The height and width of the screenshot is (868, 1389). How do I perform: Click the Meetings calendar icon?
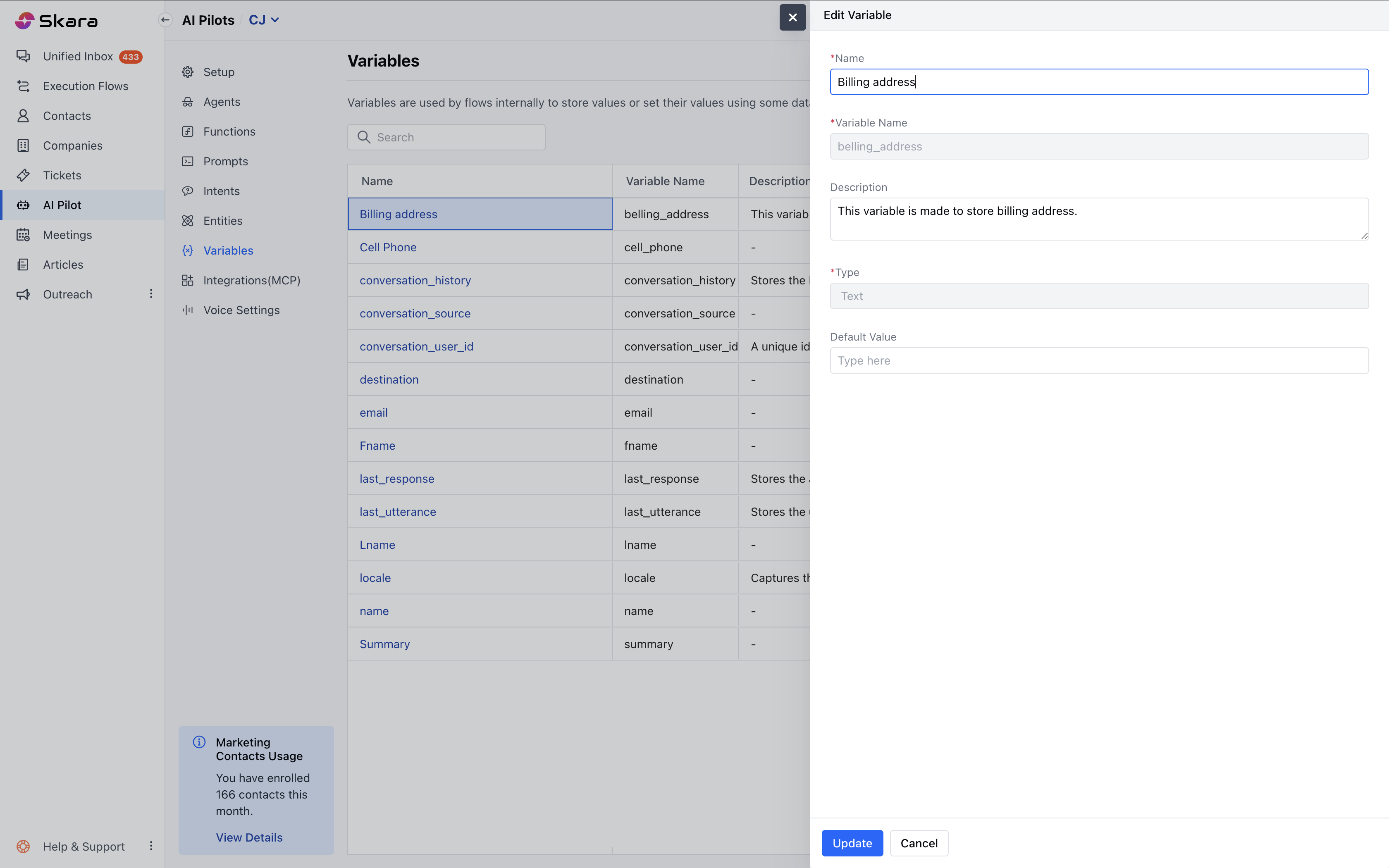click(23, 235)
